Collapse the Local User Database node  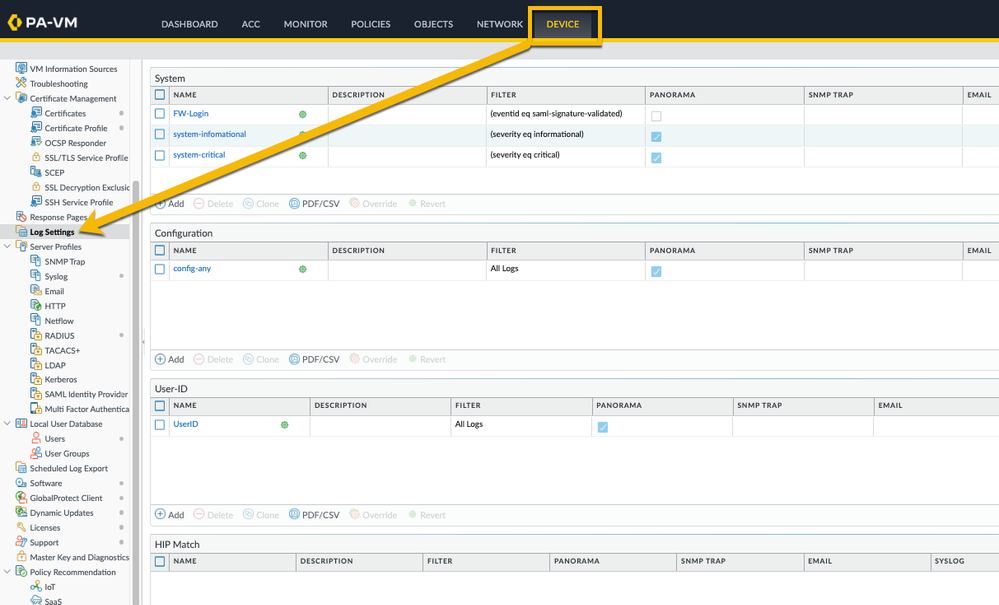click(8, 424)
